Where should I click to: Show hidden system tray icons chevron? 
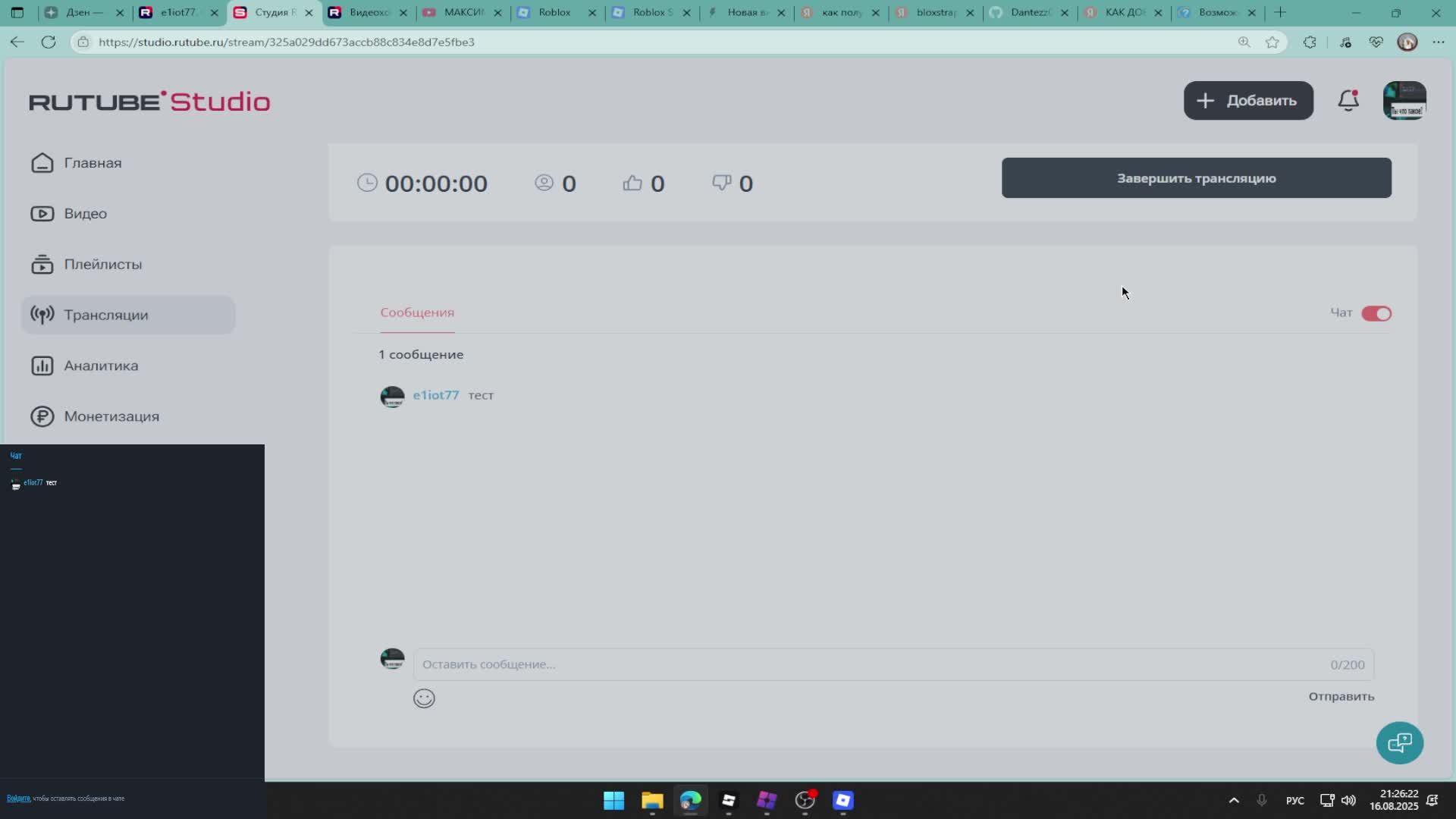tap(1234, 801)
